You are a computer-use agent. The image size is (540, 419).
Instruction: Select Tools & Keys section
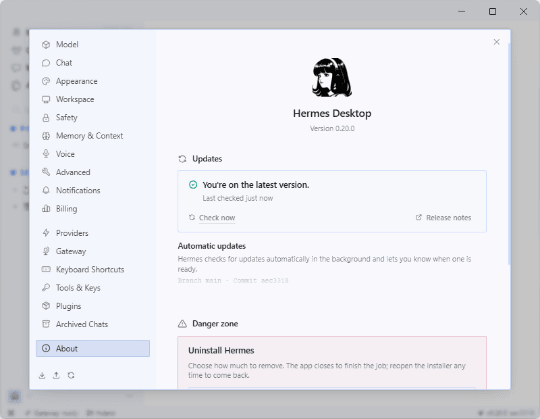93,288
